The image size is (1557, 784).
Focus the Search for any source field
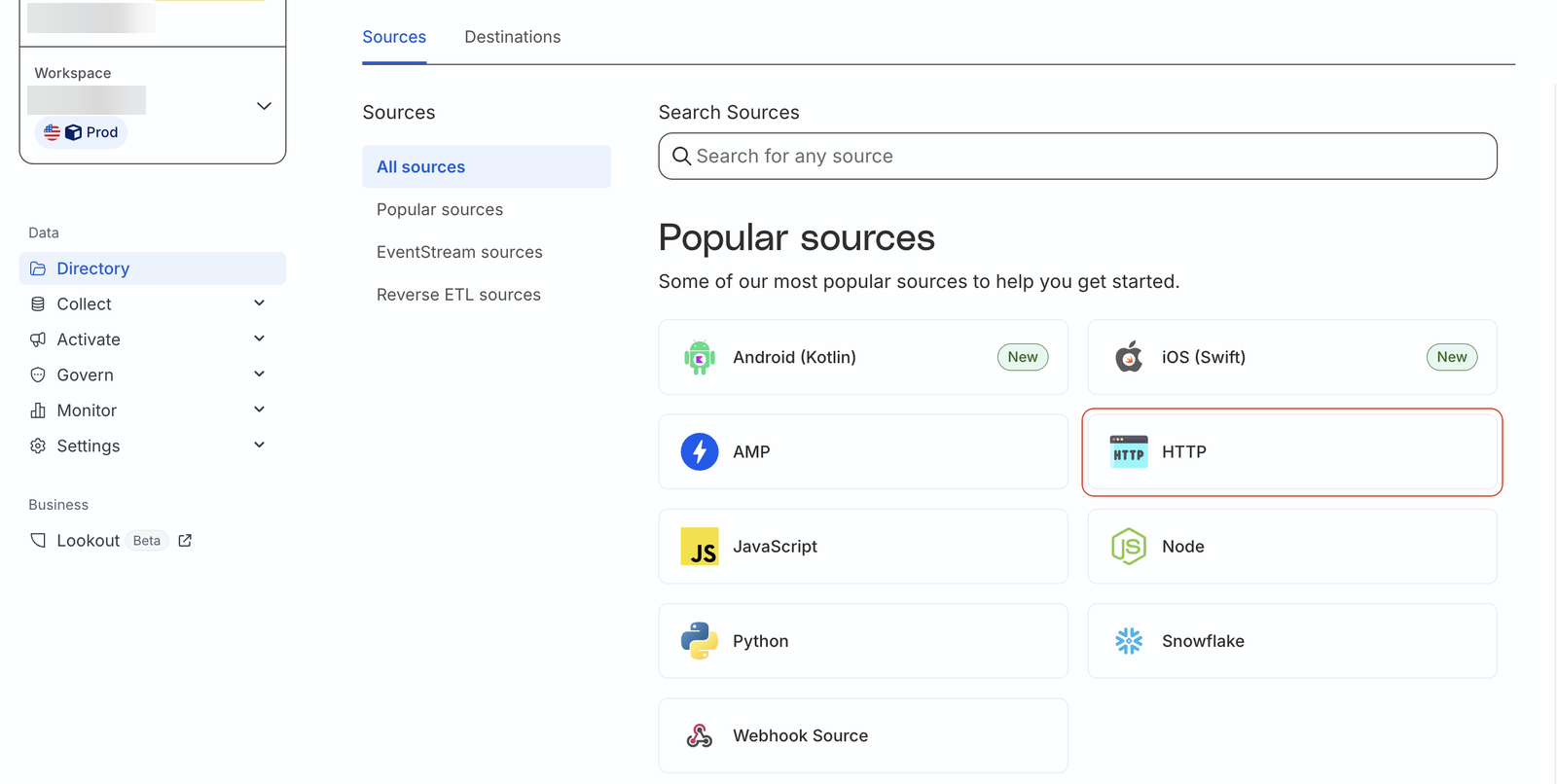click(1077, 156)
